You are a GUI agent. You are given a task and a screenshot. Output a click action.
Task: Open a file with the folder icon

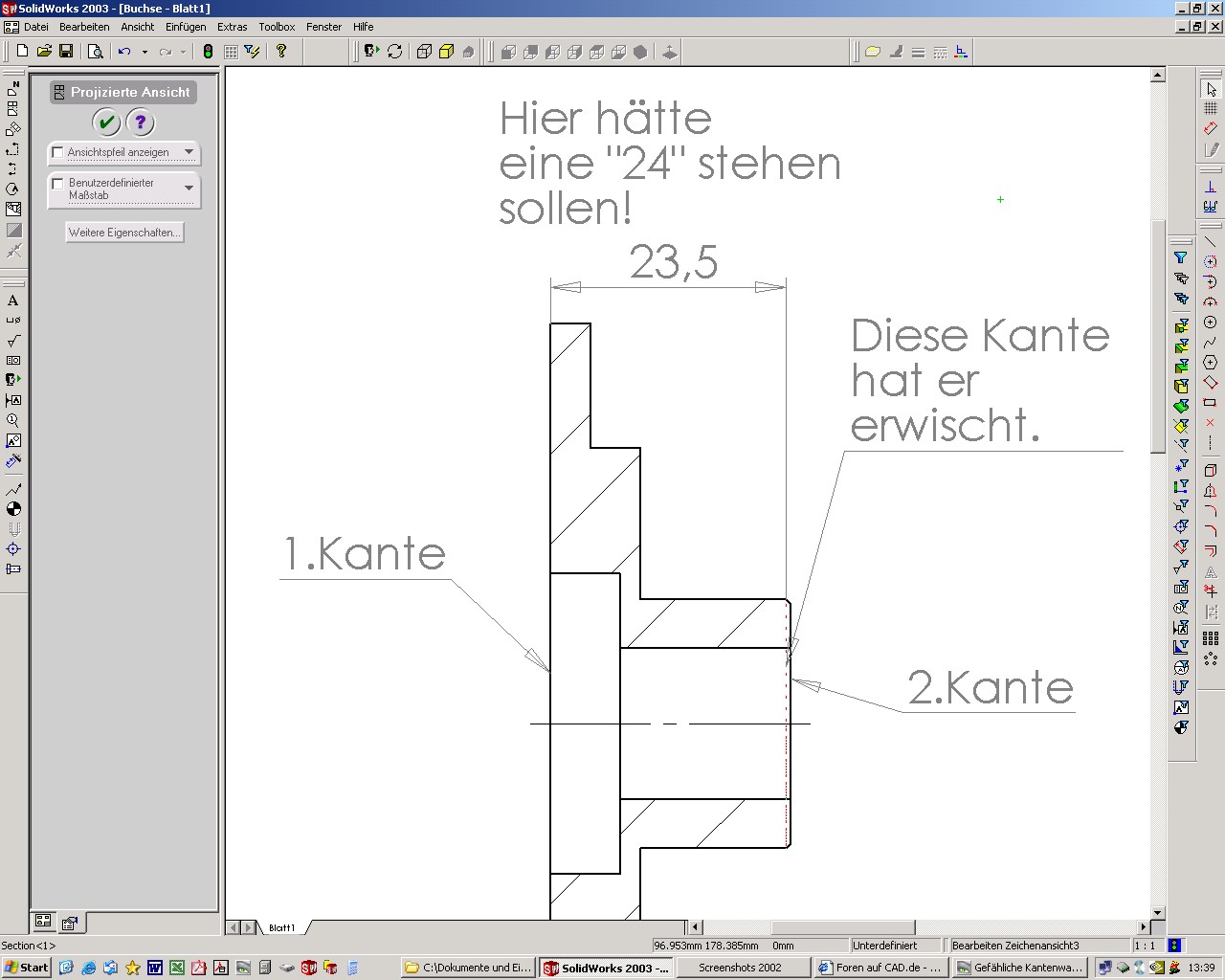click(x=44, y=52)
